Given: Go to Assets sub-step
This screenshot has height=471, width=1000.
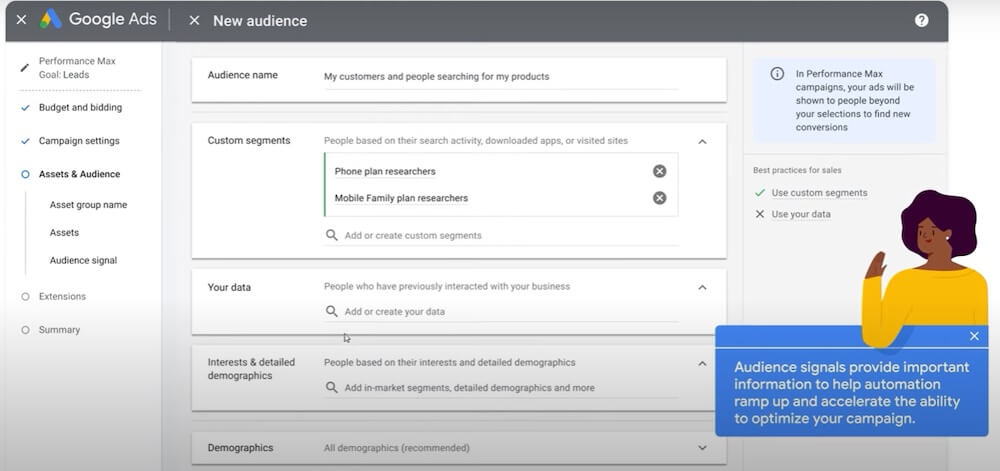Looking at the screenshot, I should pyautogui.click(x=64, y=233).
